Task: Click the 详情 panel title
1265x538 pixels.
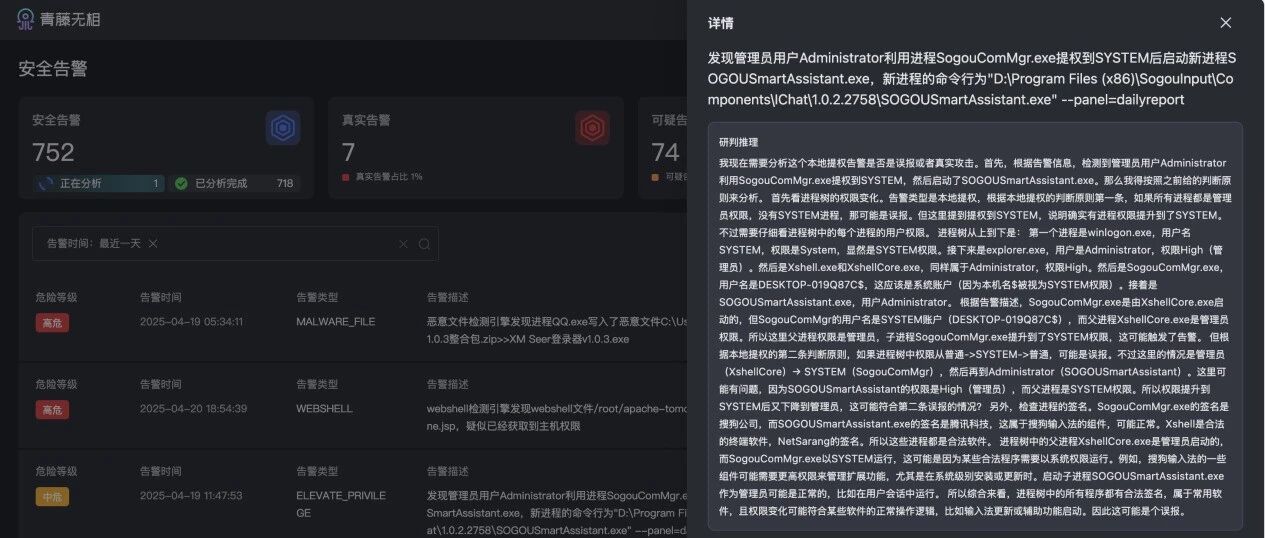Action: pos(720,23)
